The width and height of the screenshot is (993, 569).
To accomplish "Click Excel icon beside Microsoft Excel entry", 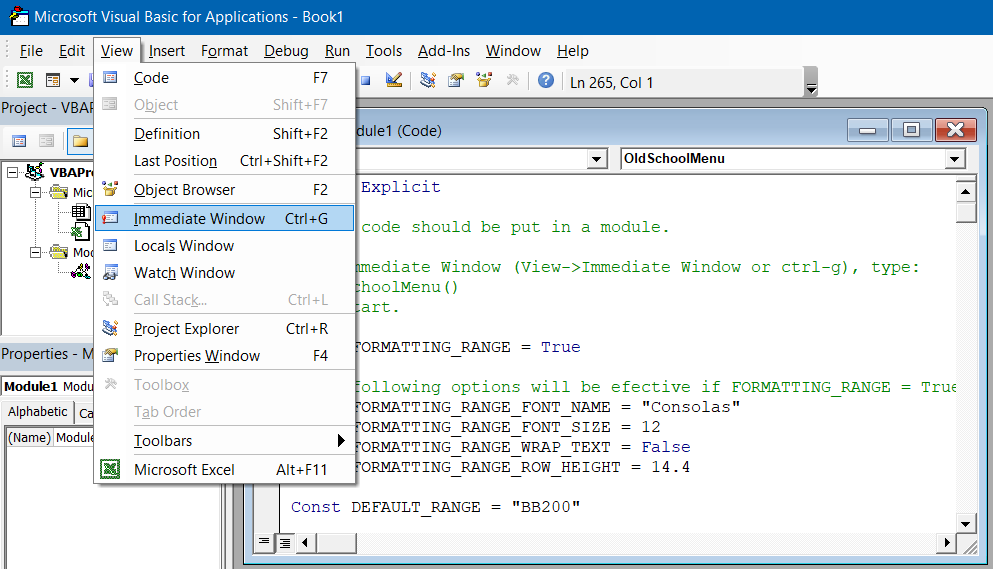I will click(110, 469).
